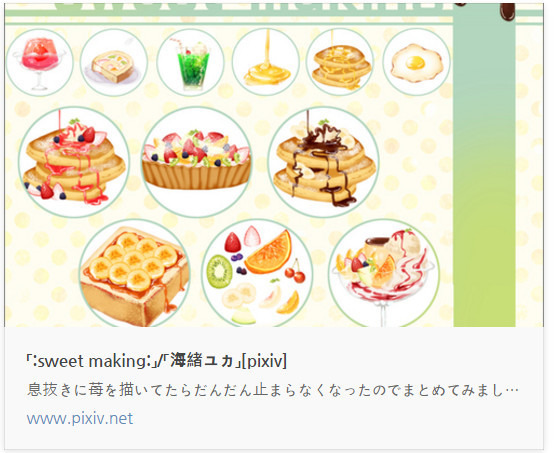Select the green melon soda drink icon
Image resolution: width=555 pixels, height=453 pixels.
tap(190, 62)
